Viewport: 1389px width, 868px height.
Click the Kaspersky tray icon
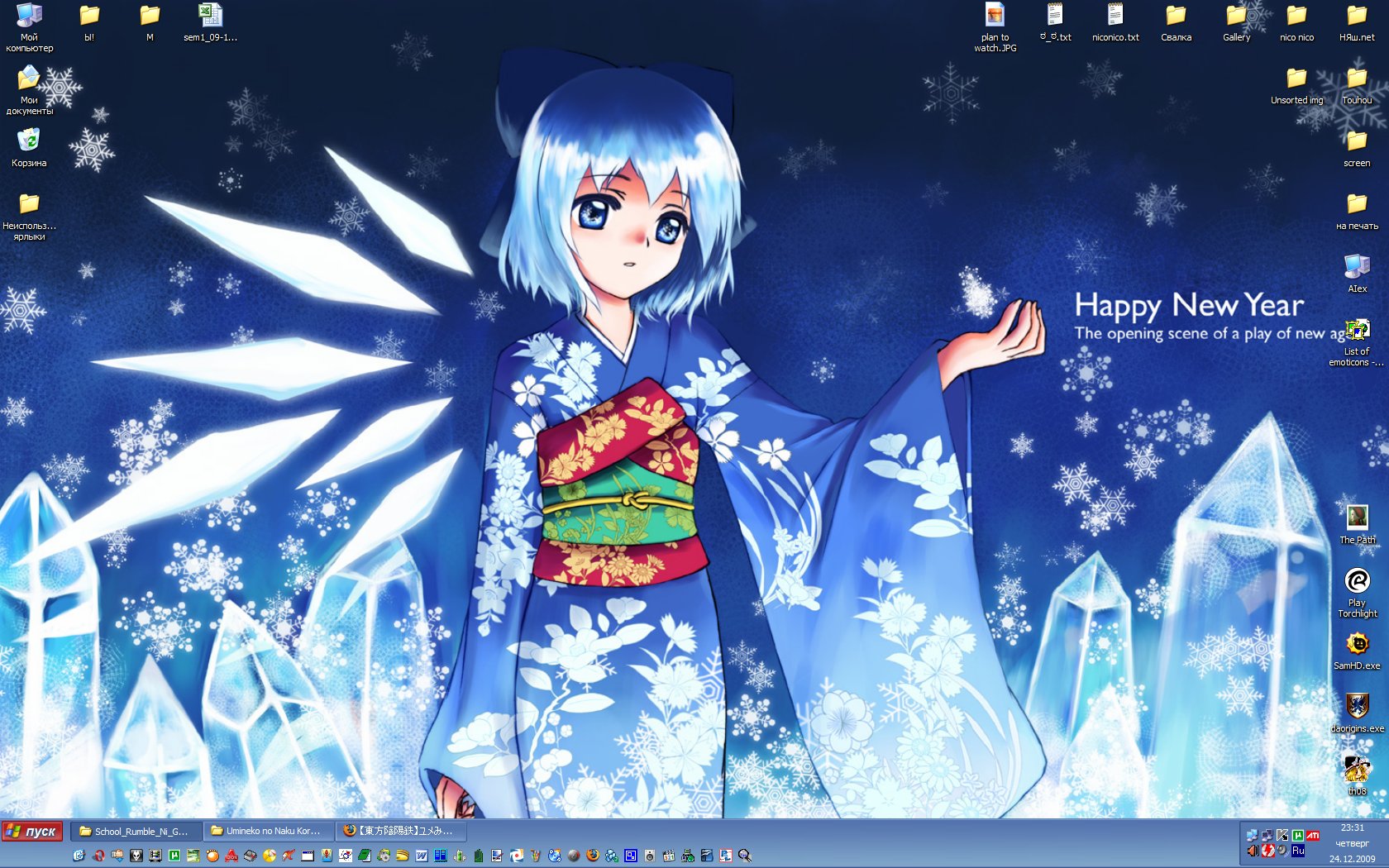pyautogui.click(x=1282, y=836)
